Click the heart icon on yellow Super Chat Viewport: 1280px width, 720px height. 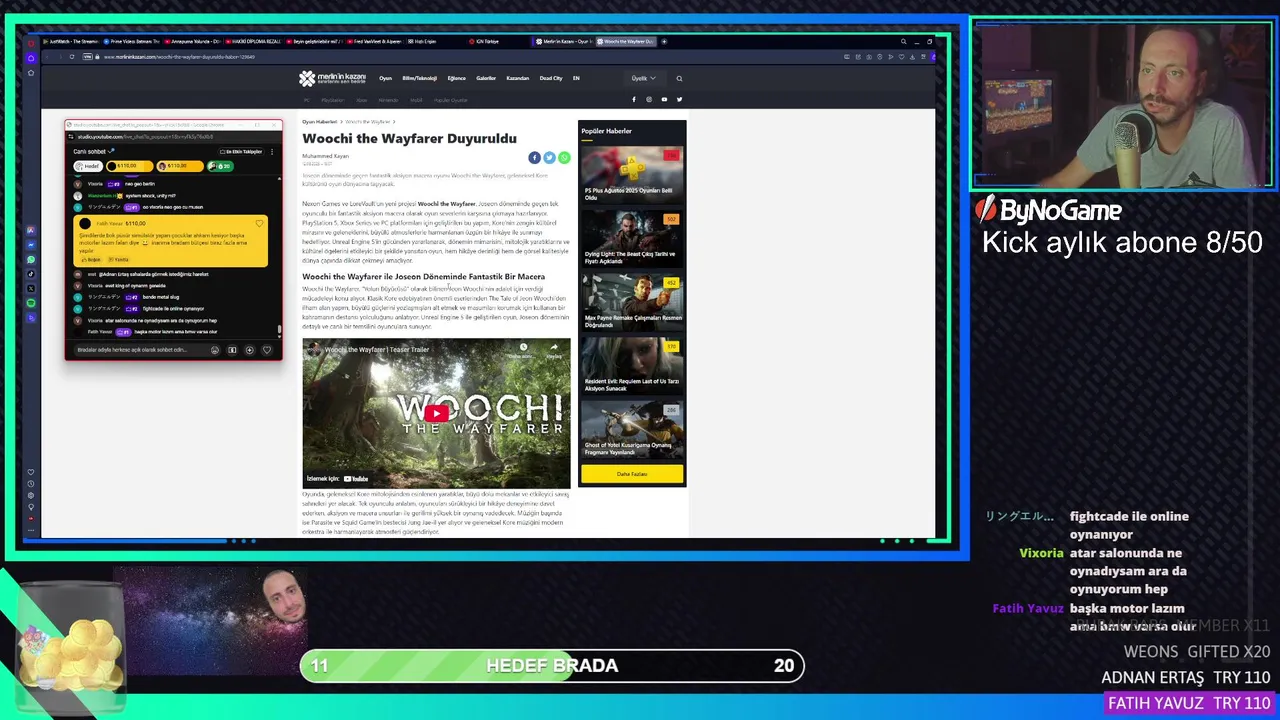pyautogui.click(x=260, y=223)
